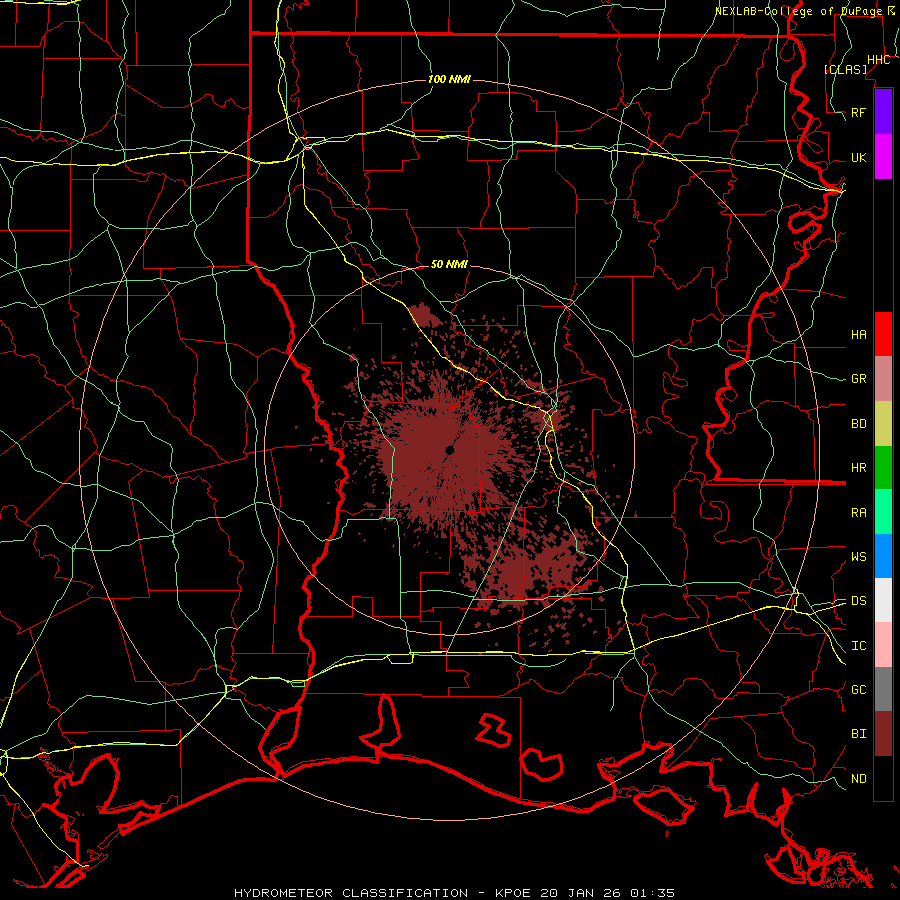Click the [CLAS] legend heading

tap(845, 69)
